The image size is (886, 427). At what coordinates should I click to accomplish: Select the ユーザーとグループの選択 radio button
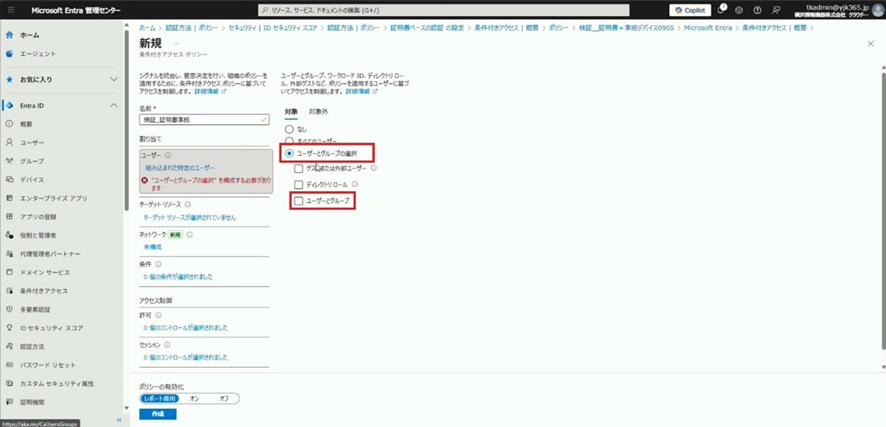point(290,154)
